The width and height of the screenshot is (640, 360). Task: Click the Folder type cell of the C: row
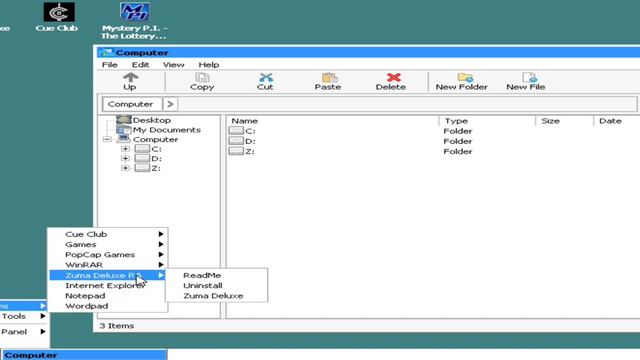458,131
